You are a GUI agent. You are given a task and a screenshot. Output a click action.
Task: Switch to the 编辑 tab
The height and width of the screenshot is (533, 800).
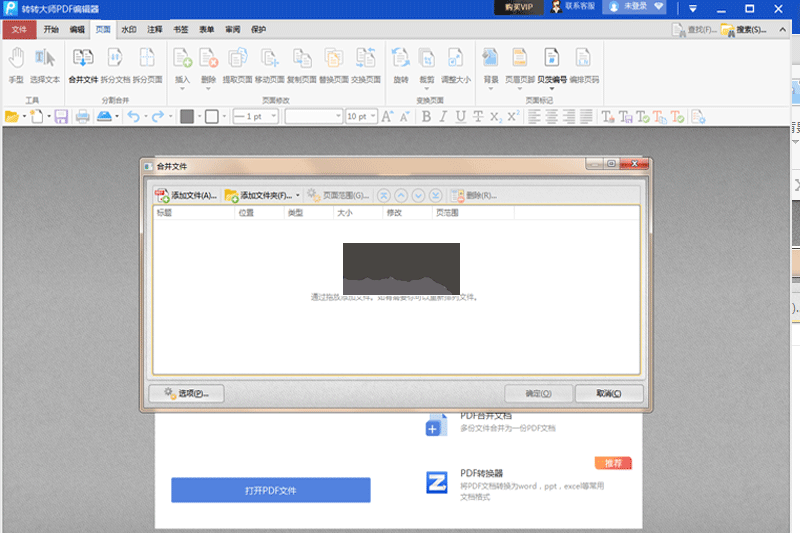pos(77,30)
